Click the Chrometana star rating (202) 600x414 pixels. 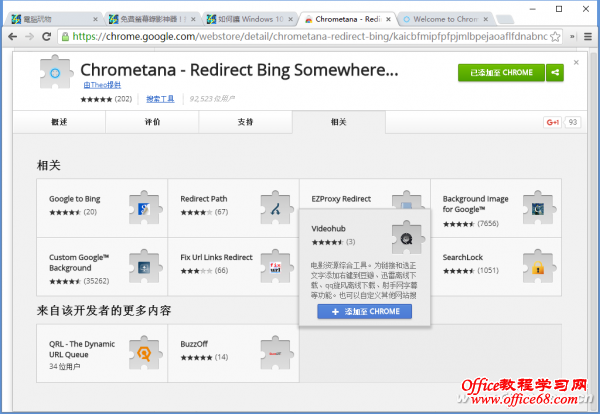coord(106,99)
